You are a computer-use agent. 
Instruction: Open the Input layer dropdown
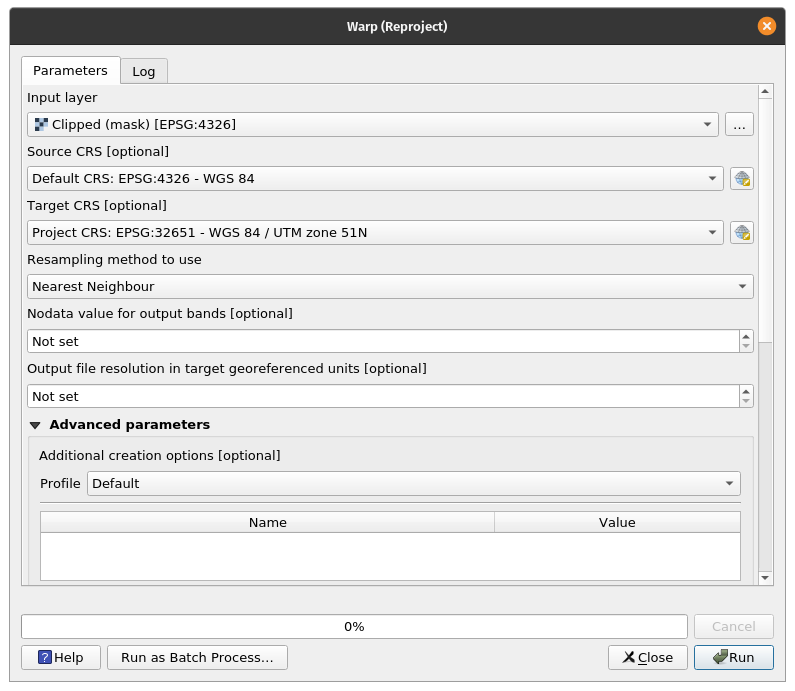pyautogui.click(x=372, y=125)
